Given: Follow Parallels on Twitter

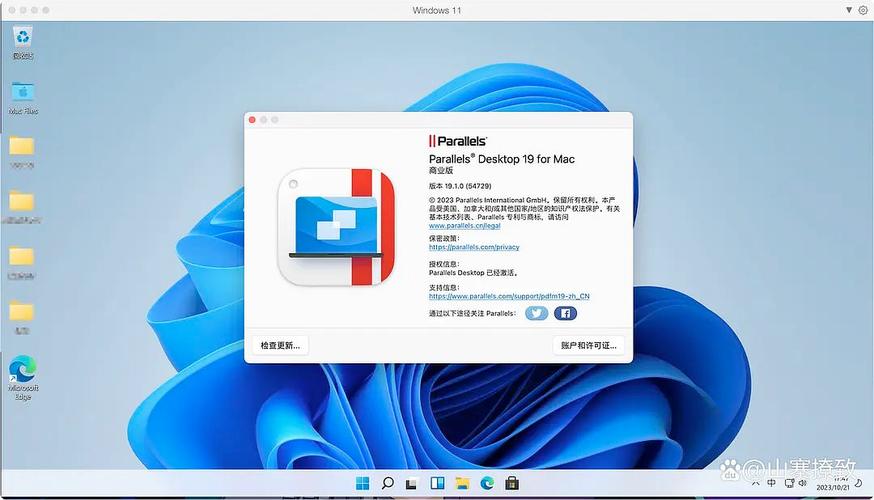Looking at the screenshot, I should coord(536,313).
